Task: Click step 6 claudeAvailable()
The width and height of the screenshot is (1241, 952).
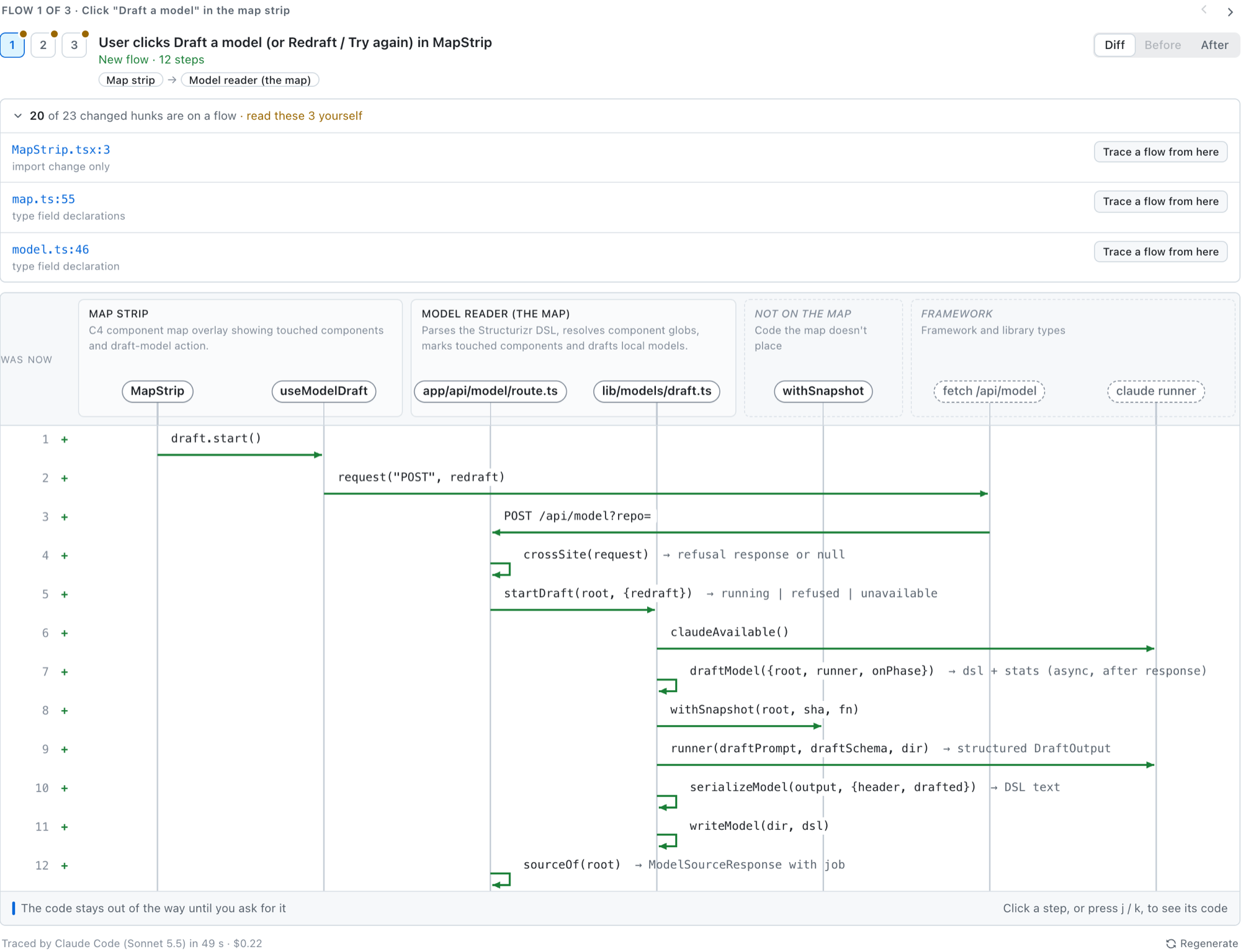Action: 729,633
